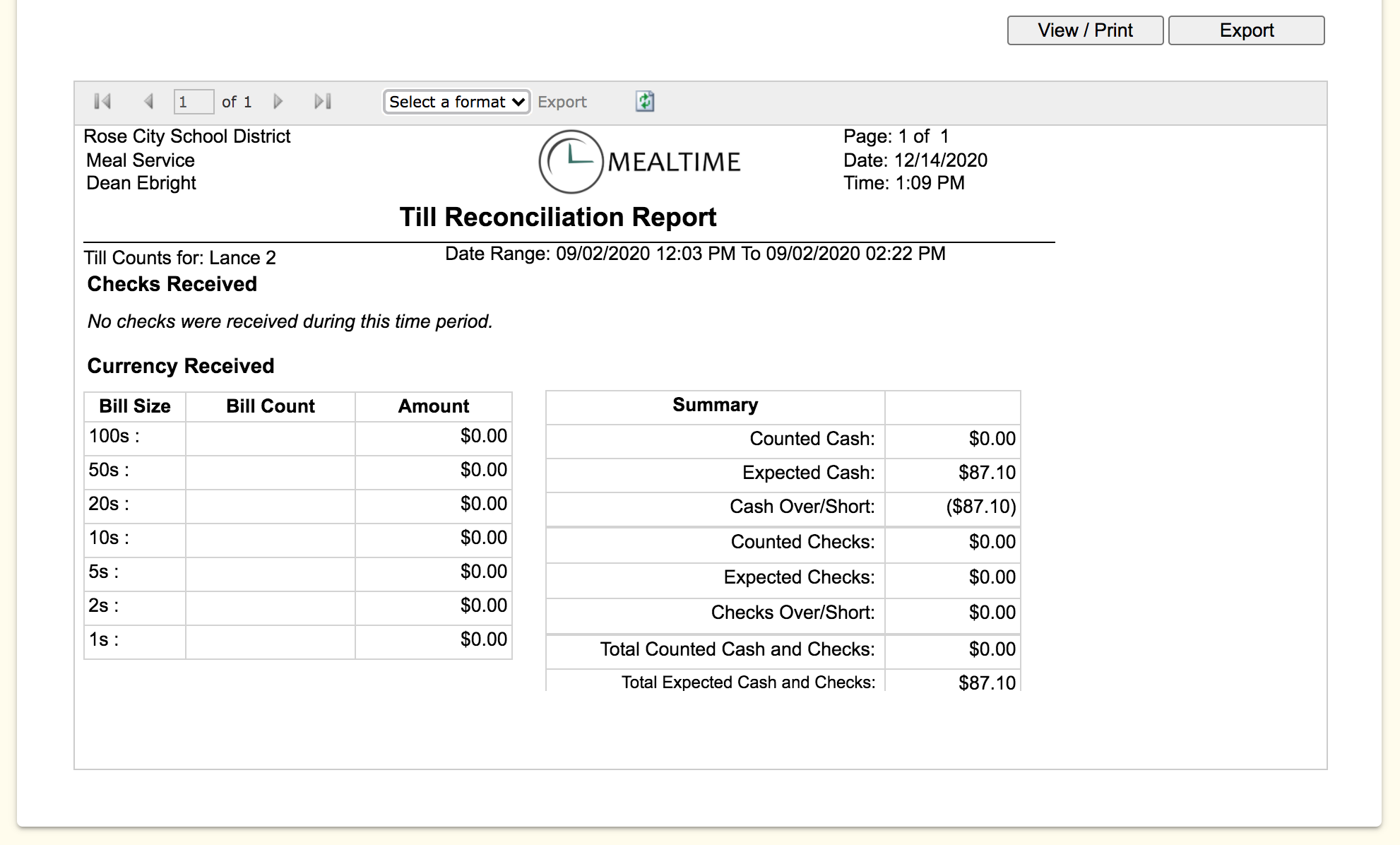
Task: Click the current page number field
Action: click(x=193, y=102)
